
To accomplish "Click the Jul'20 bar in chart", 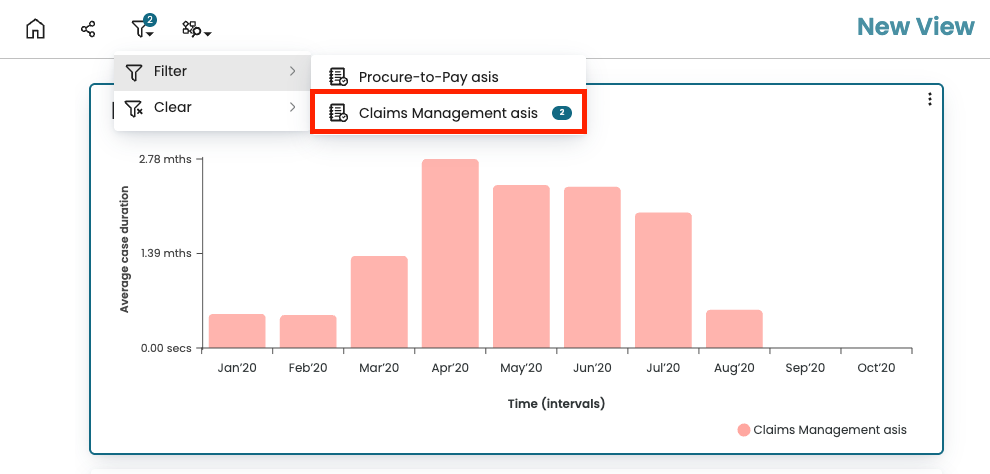I will tap(663, 280).
